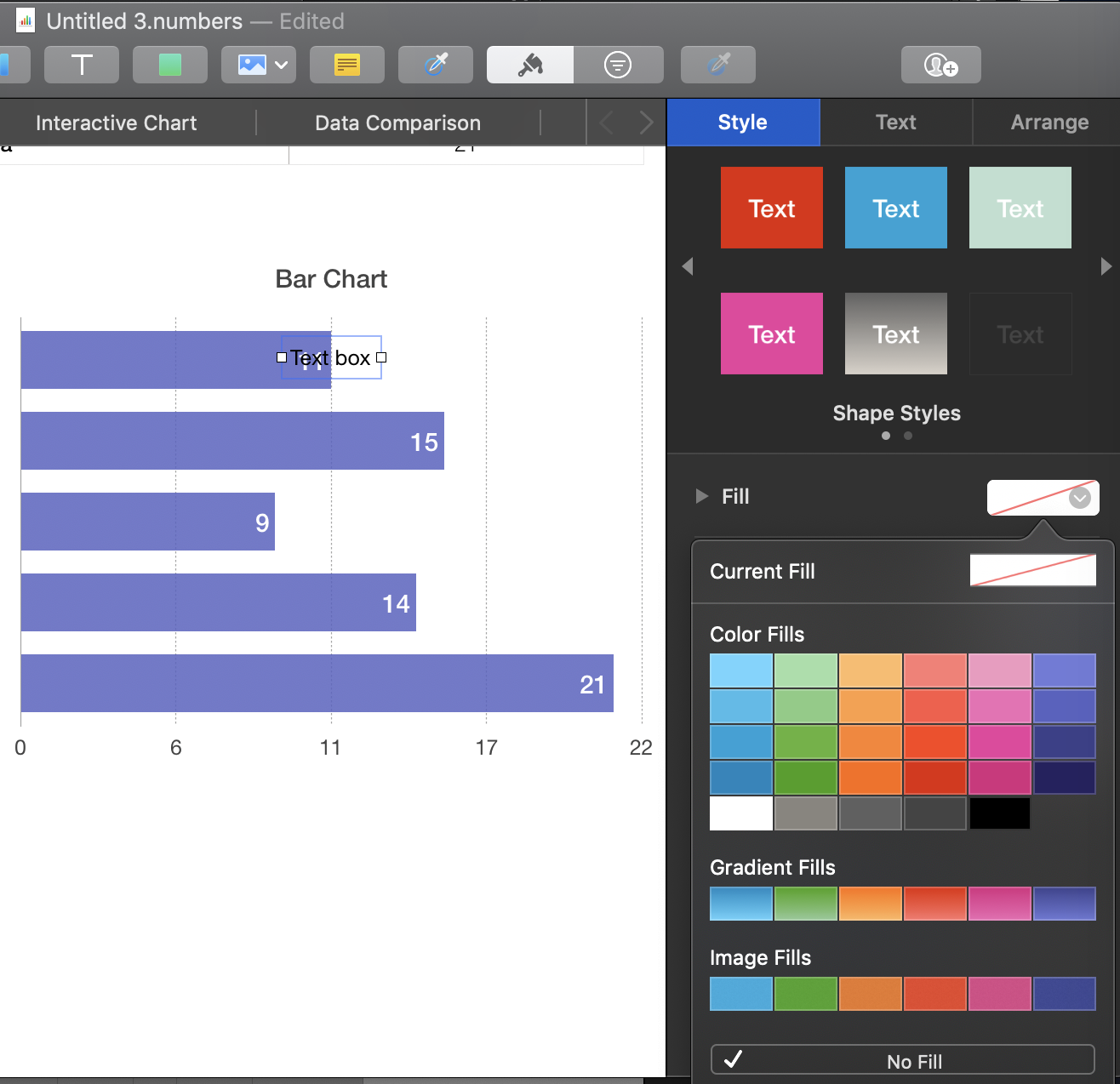
Task: Expand the Fill disclosure triangle
Action: coord(702,496)
